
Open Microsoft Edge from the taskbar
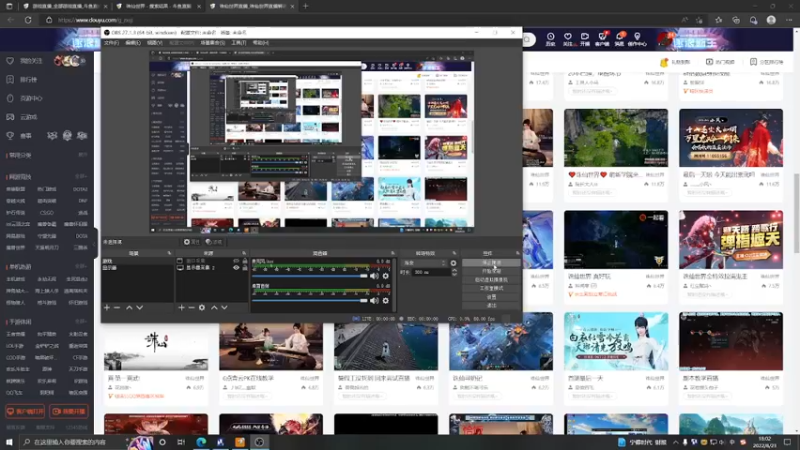coord(201,442)
